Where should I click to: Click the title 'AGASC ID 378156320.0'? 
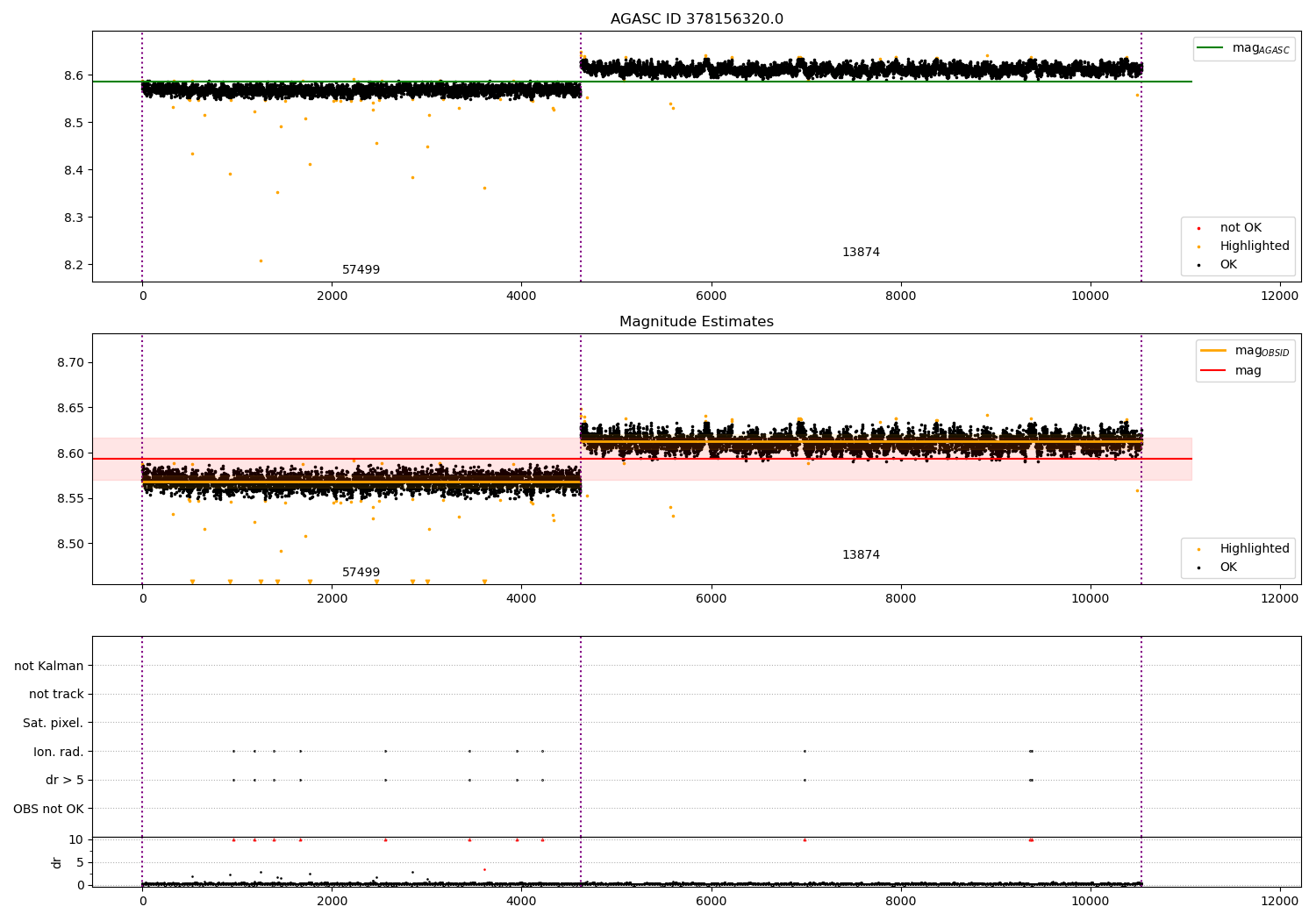(x=697, y=19)
